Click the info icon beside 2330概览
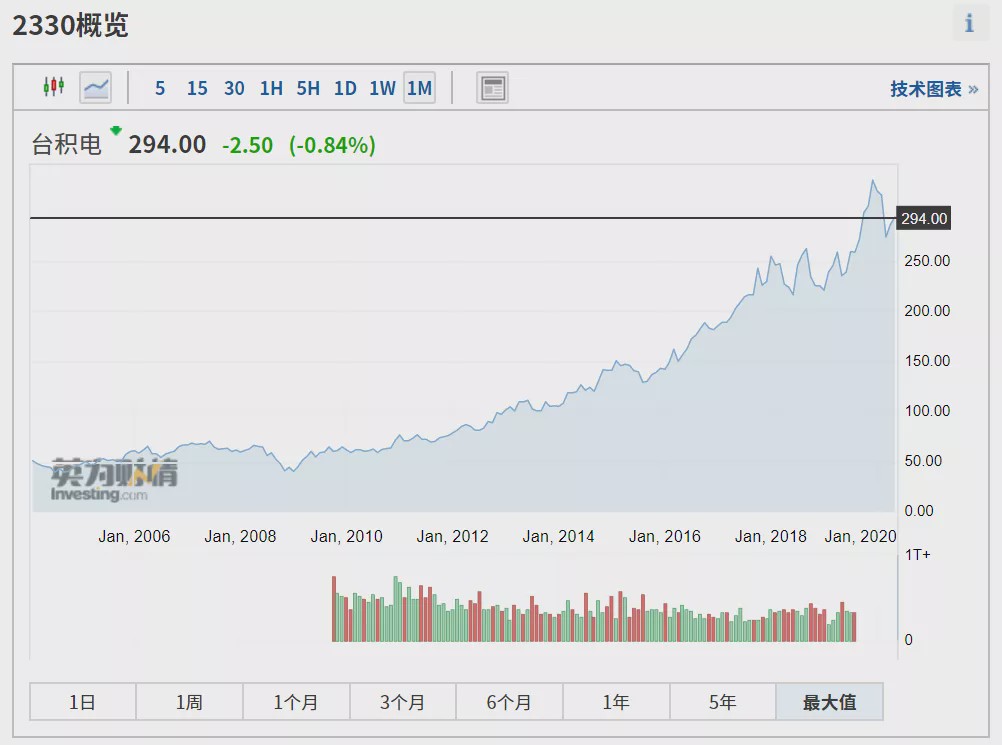This screenshot has height=745, width=1002. click(x=968, y=24)
